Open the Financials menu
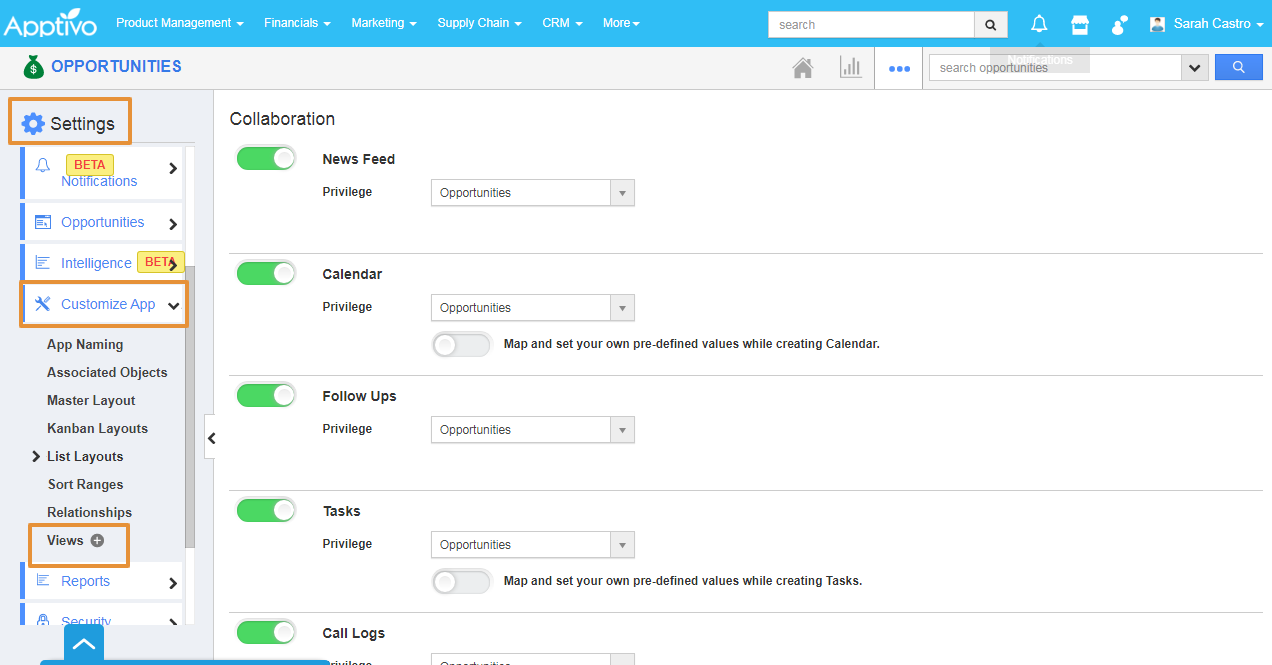Image resolution: width=1272 pixels, height=665 pixels. pos(297,23)
